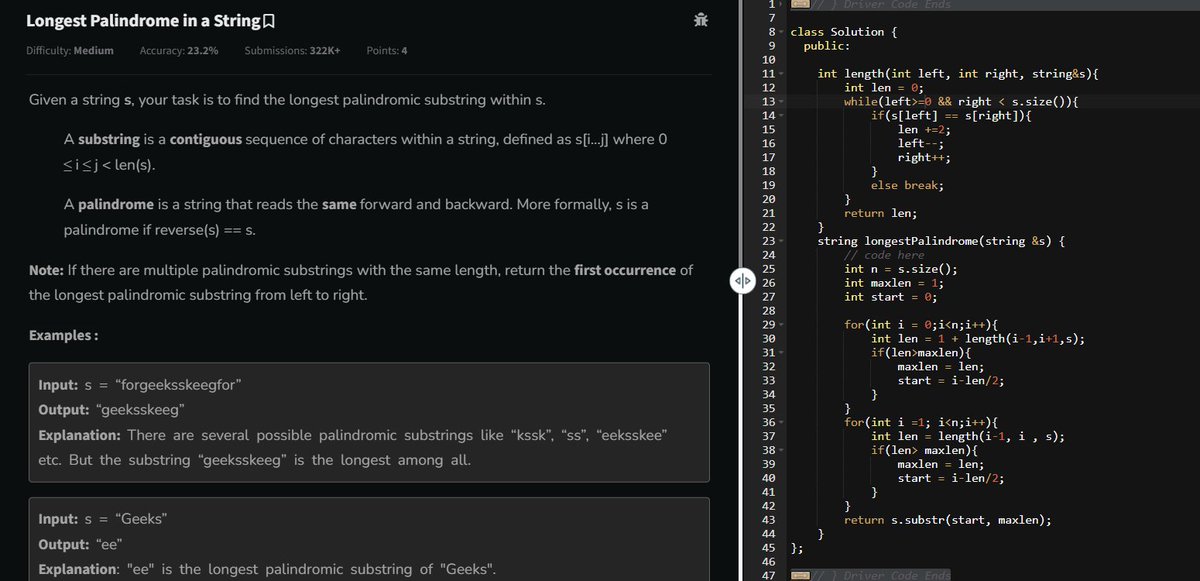Collapse the if block at line 31
Image resolution: width=1200 pixels, height=581 pixels.
(783, 353)
